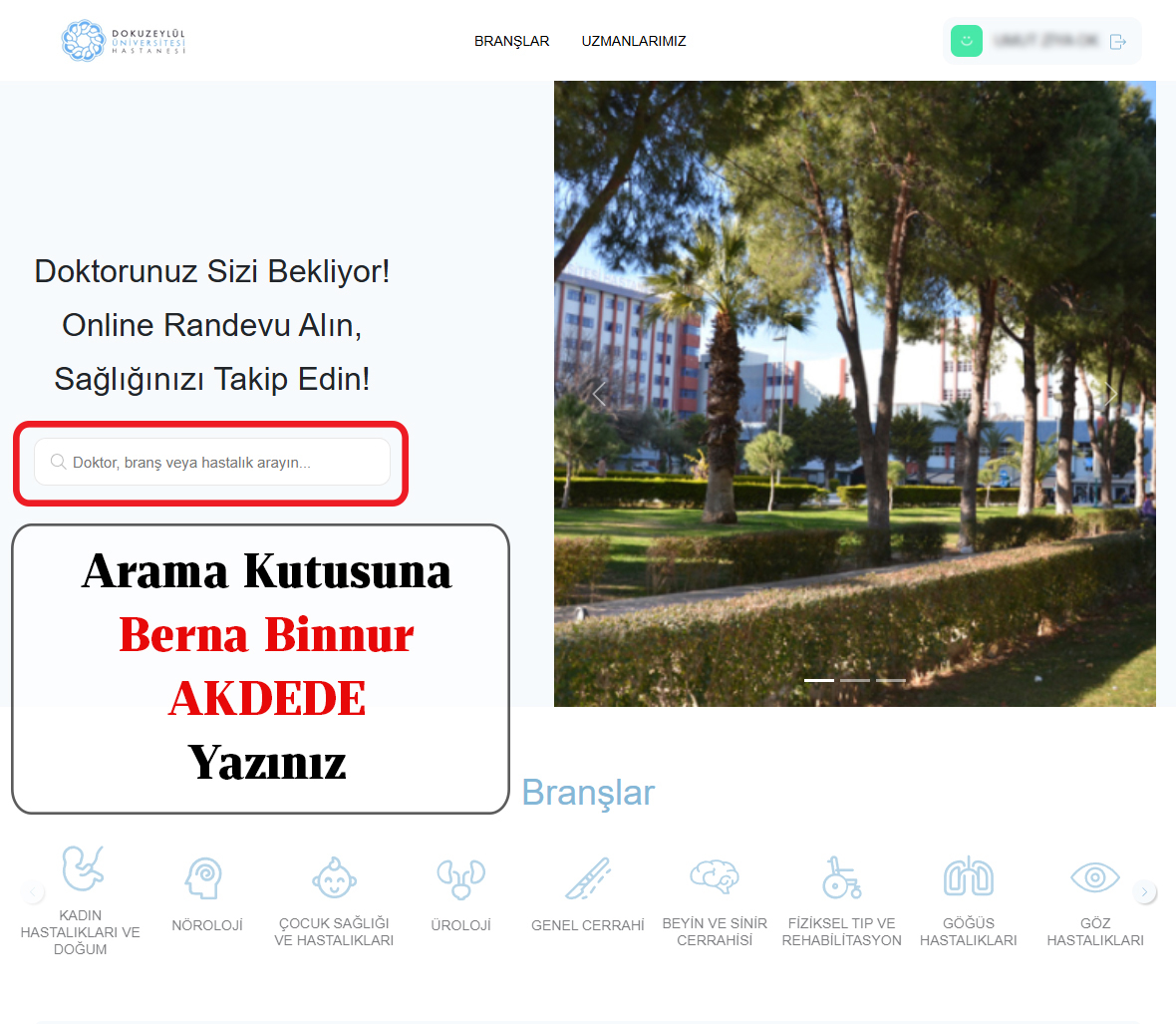The image size is (1176, 1024).
Task: Open the BRANŞLAR menu item
Action: pyautogui.click(x=511, y=41)
